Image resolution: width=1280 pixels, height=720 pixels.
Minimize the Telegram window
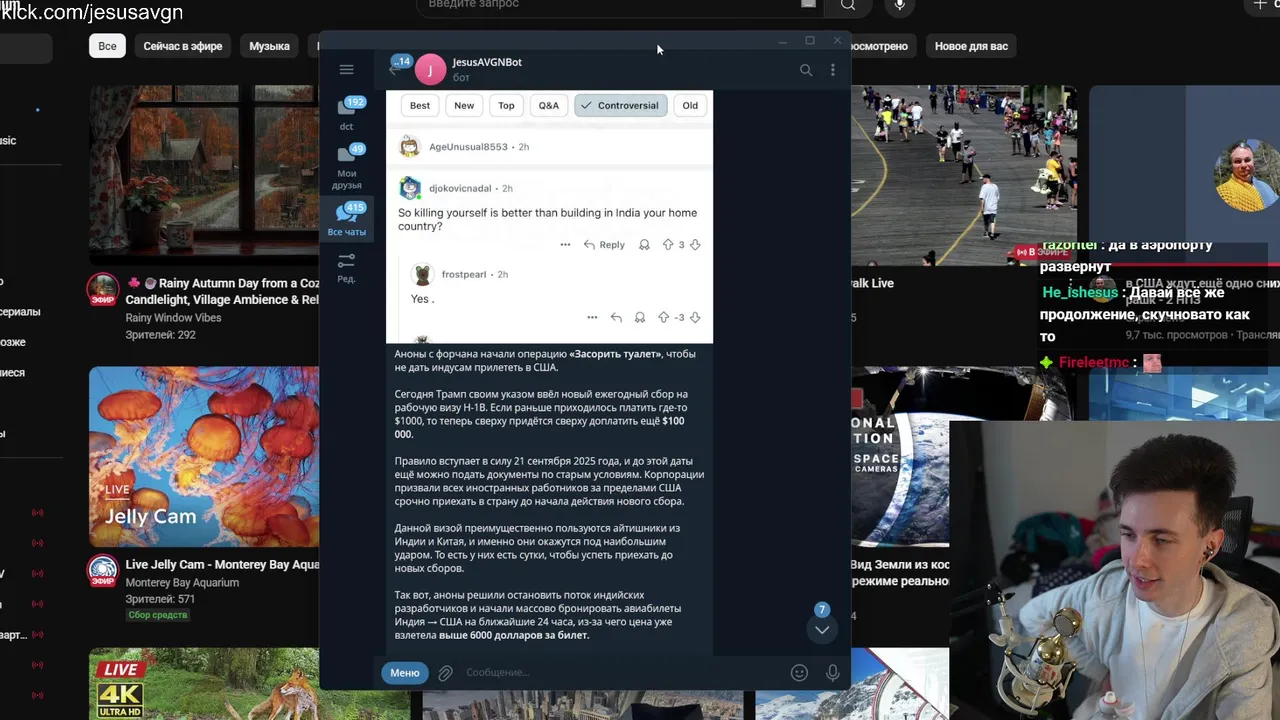point(782,41)
